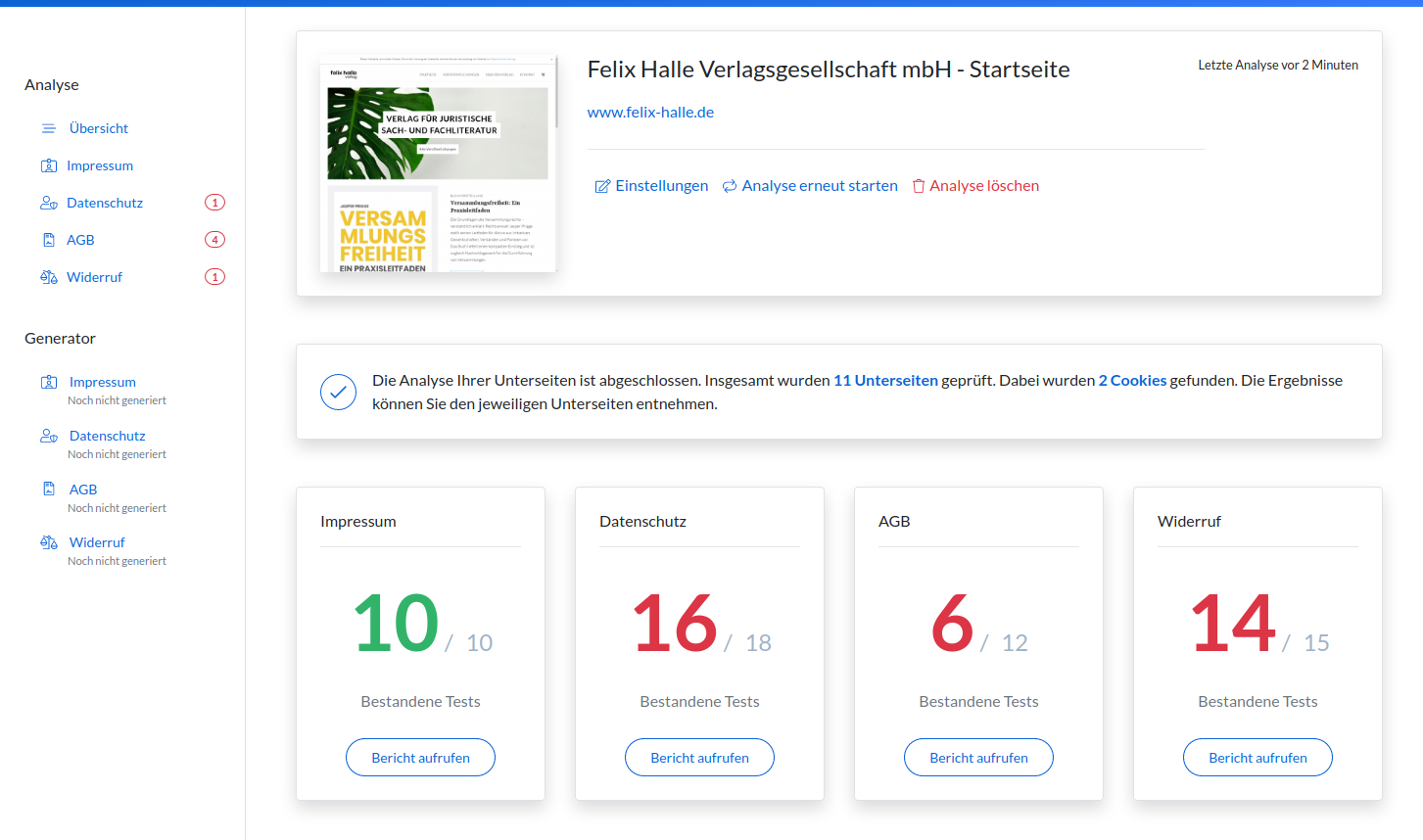Click the checkmark circle icon in notice
Screen dimensions: 1423x840
(338, 393)
